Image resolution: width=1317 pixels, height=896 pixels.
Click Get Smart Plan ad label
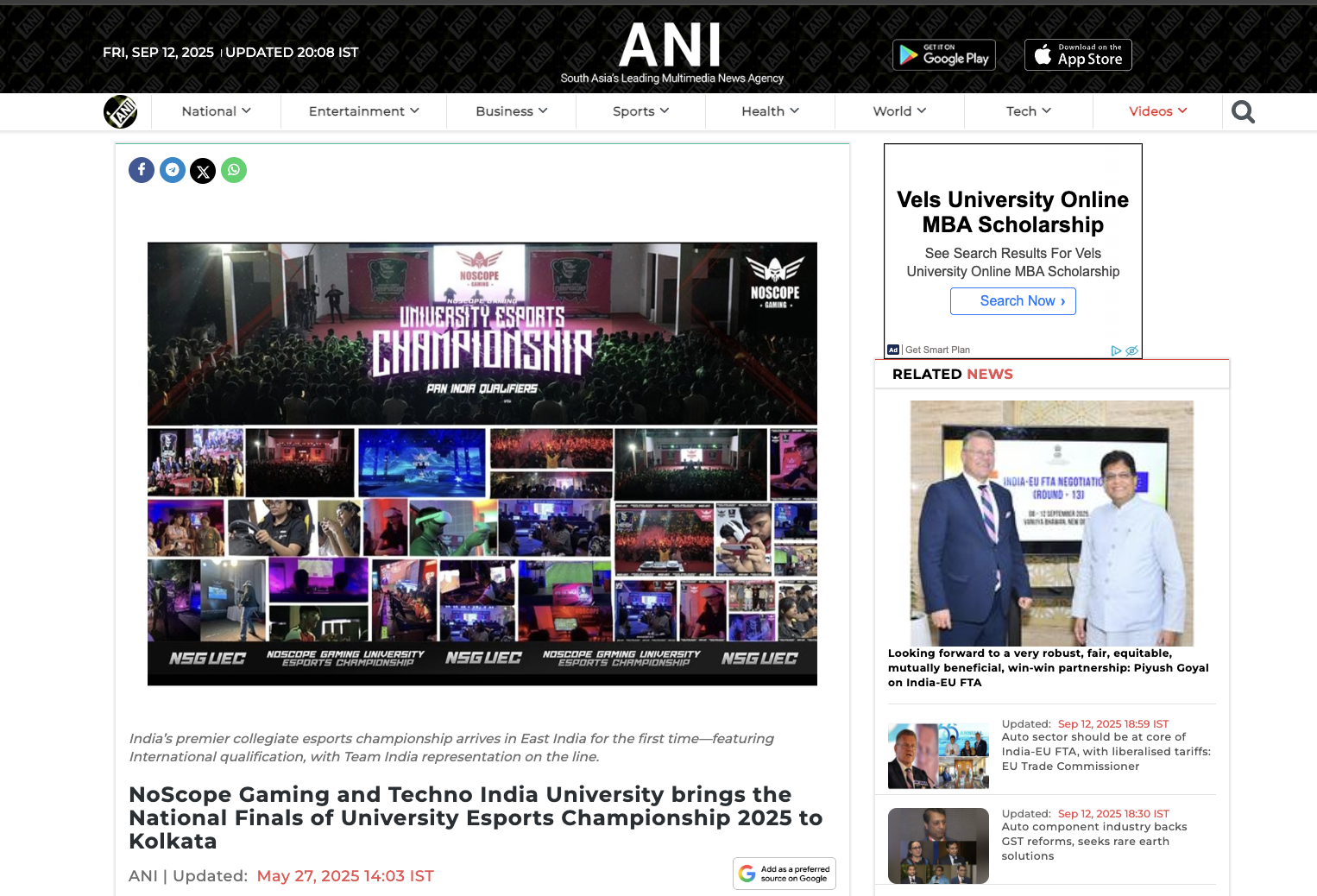[937, 350]
